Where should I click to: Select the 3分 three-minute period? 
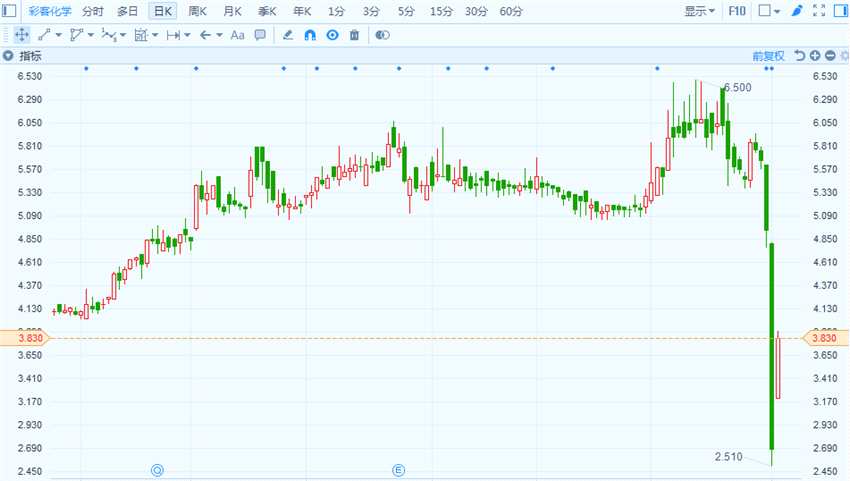(371, 11)
